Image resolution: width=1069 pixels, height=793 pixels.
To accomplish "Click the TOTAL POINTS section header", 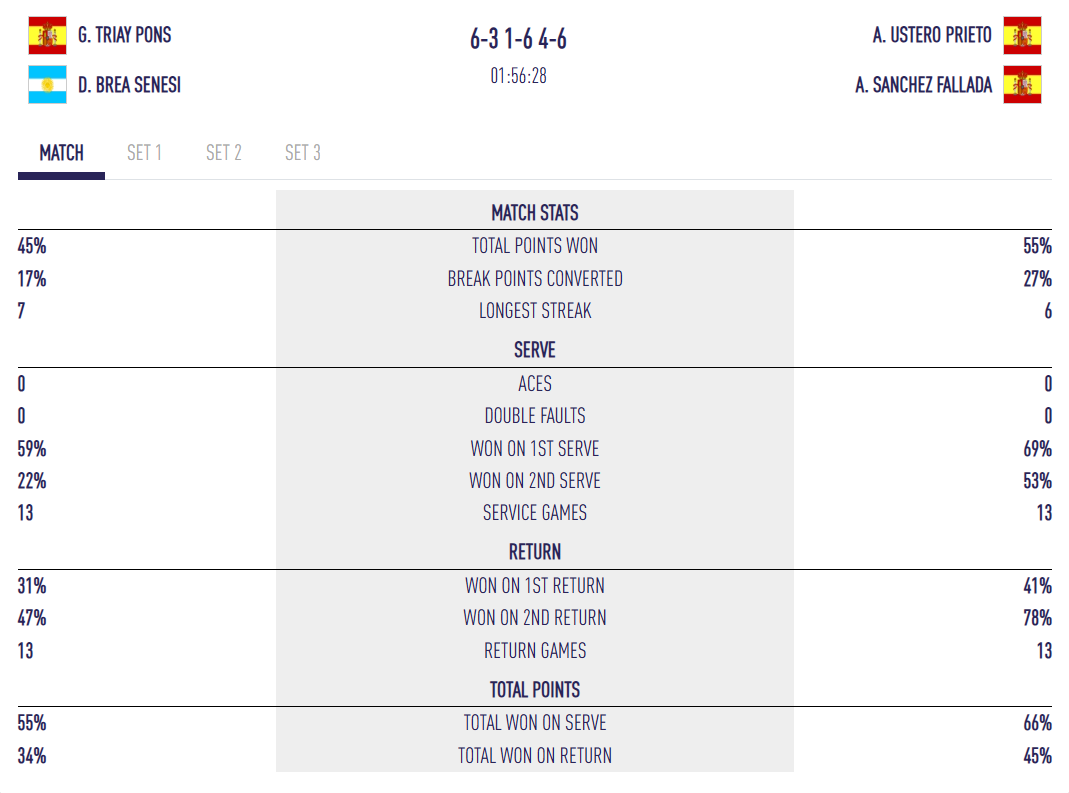I will [535, 690].
